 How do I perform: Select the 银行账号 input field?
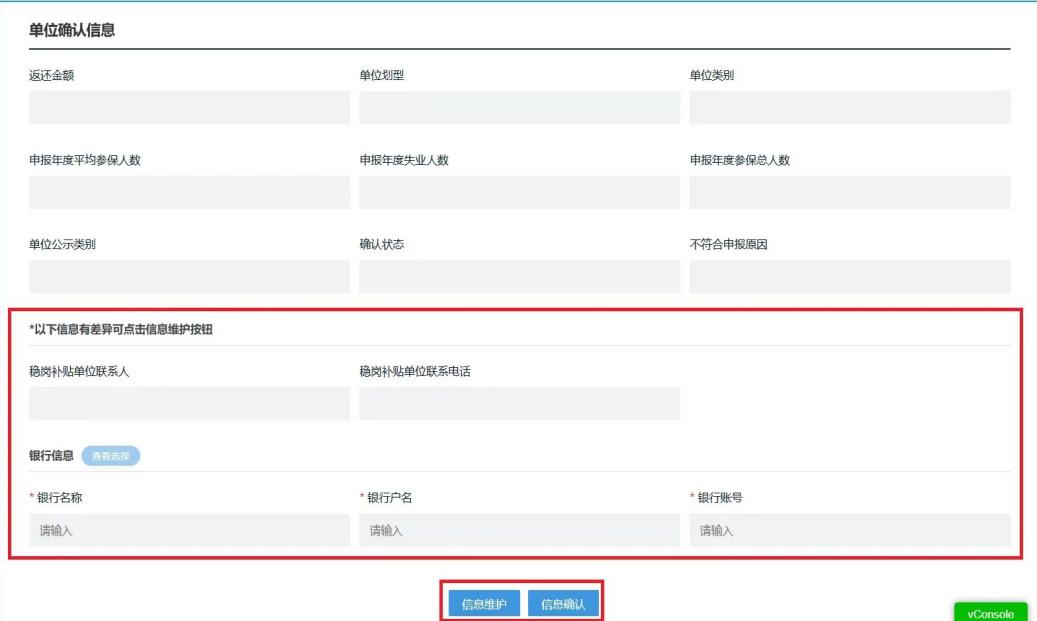[x=849, y=530]
